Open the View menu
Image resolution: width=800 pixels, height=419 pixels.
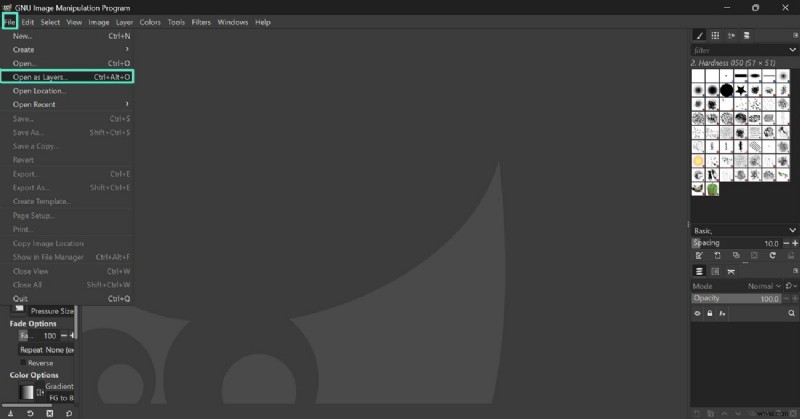(x=74, y=22)
